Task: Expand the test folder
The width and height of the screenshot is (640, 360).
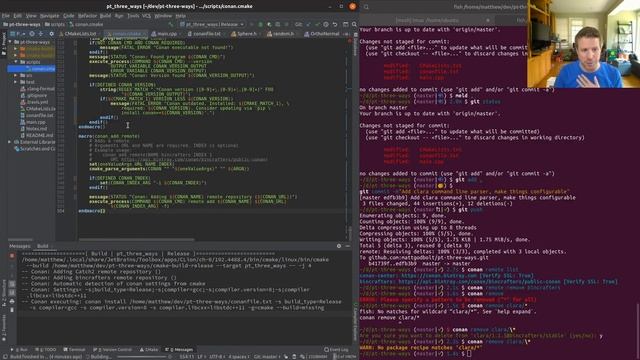Action: (16, 82)
